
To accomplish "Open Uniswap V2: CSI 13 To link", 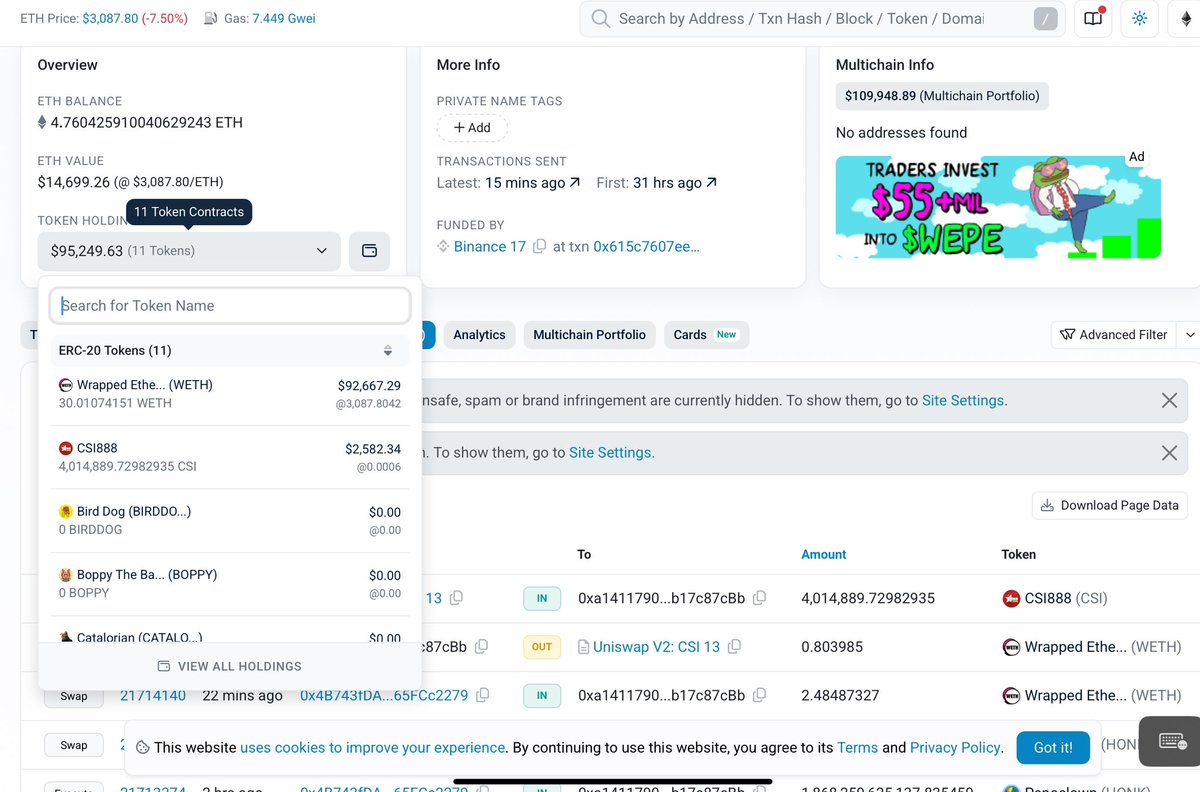I will [x=656, y=647].
